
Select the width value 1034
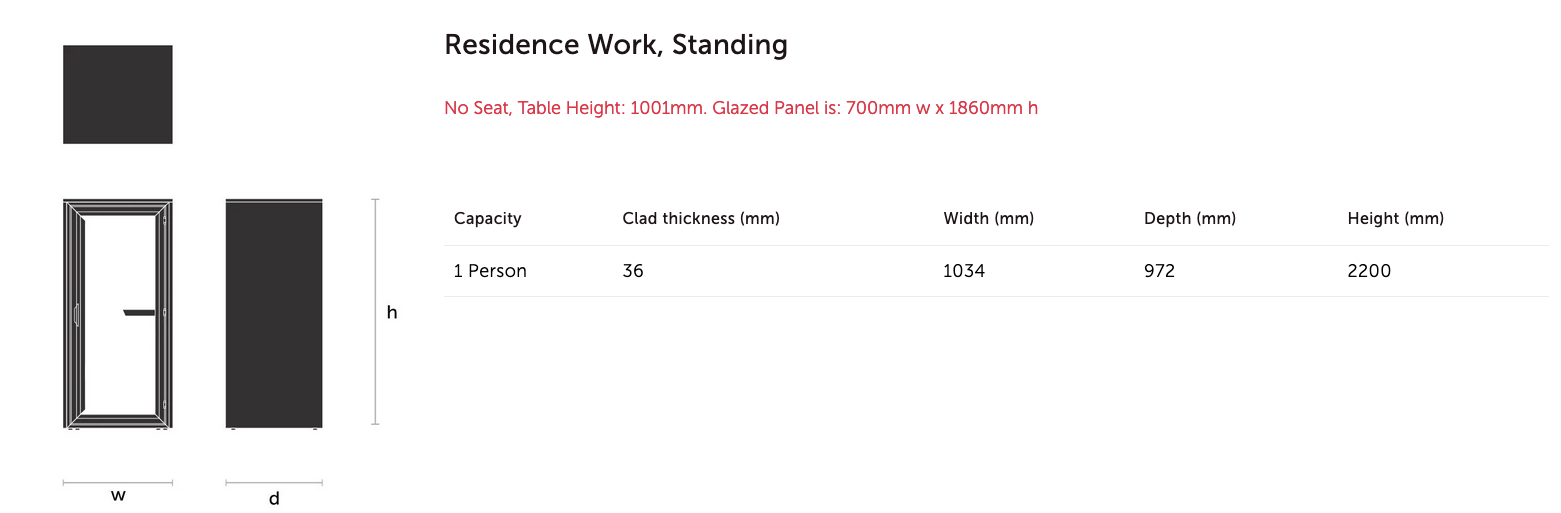(x=964, y=271)
